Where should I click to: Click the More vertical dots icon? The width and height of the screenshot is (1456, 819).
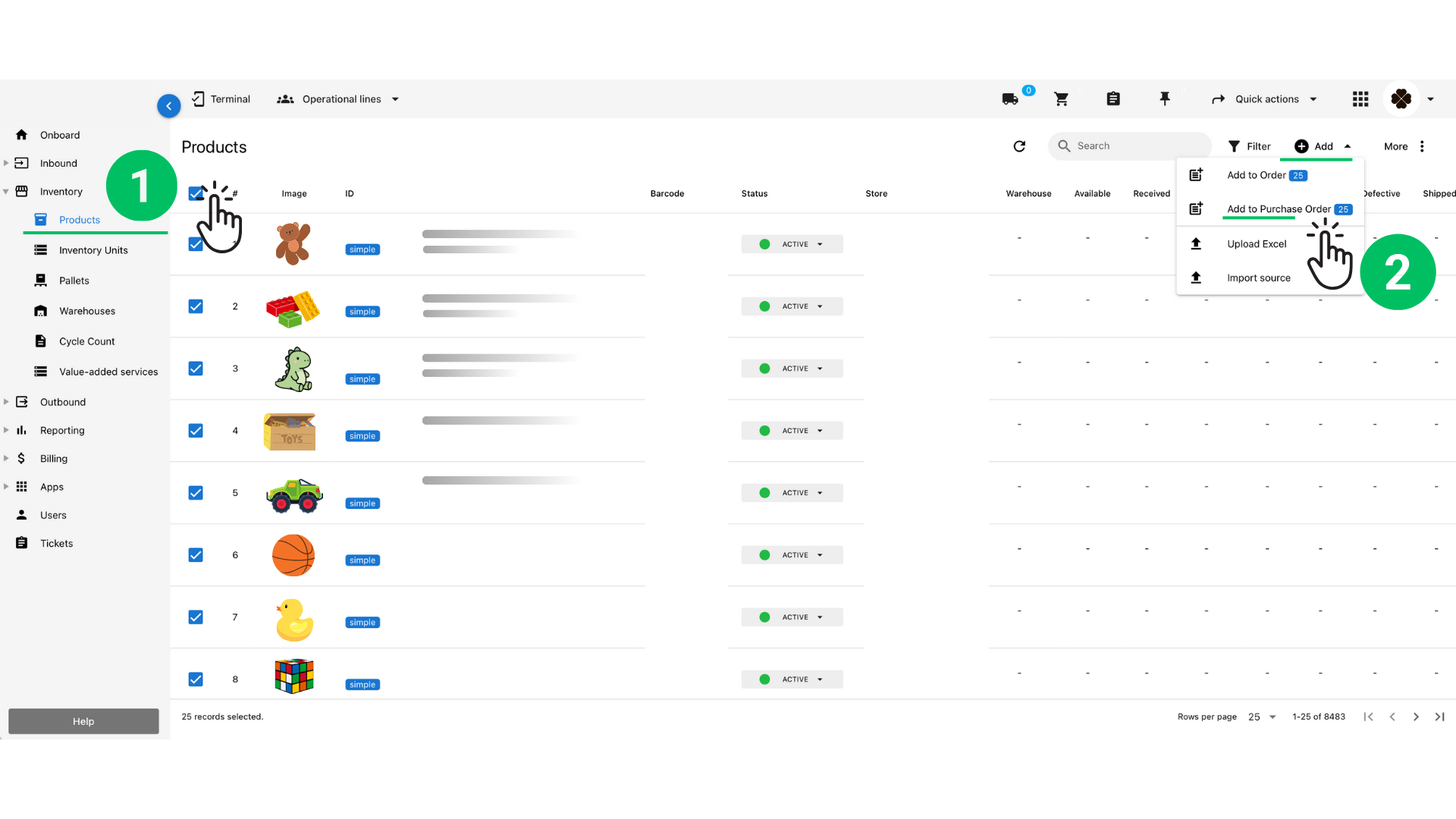click(1422, 146)
